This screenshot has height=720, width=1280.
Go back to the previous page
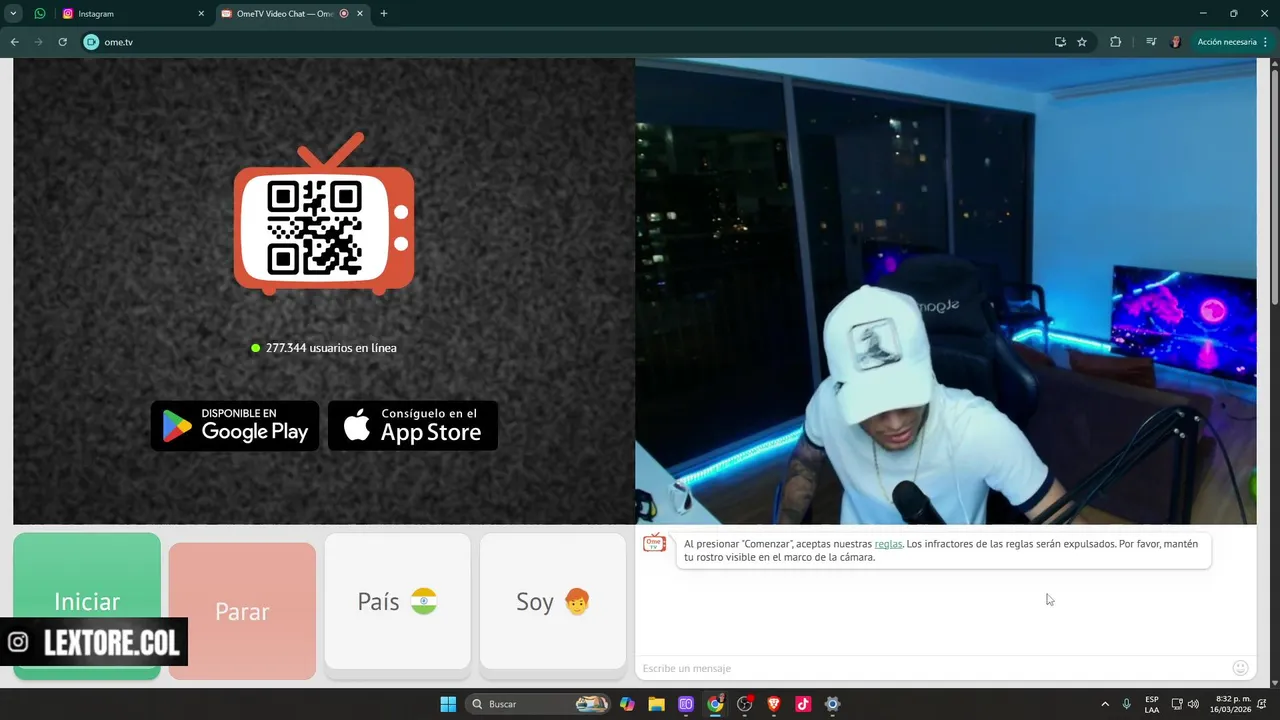15,42
